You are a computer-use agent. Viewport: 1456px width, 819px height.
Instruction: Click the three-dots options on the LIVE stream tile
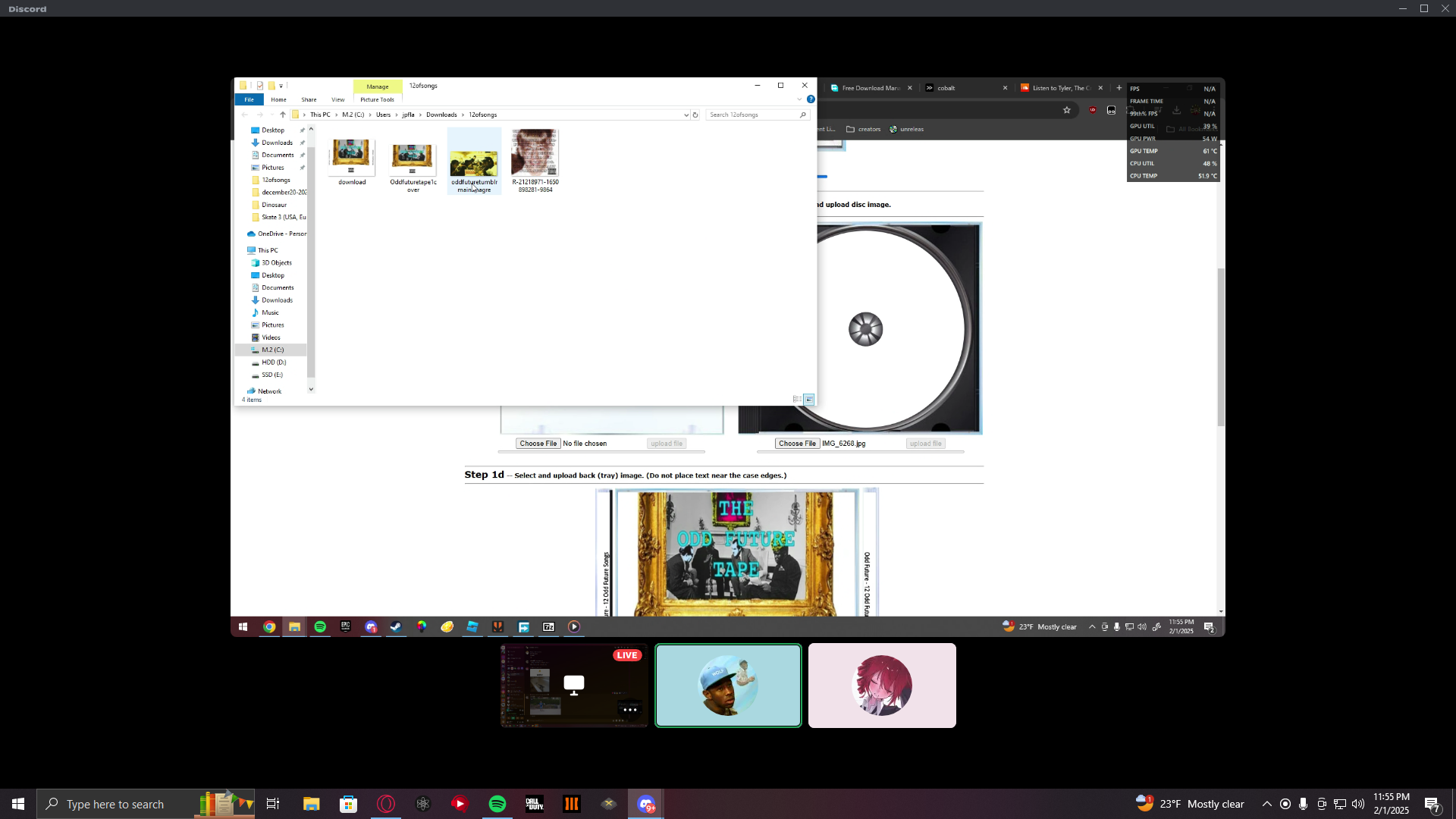pos(629,710)
